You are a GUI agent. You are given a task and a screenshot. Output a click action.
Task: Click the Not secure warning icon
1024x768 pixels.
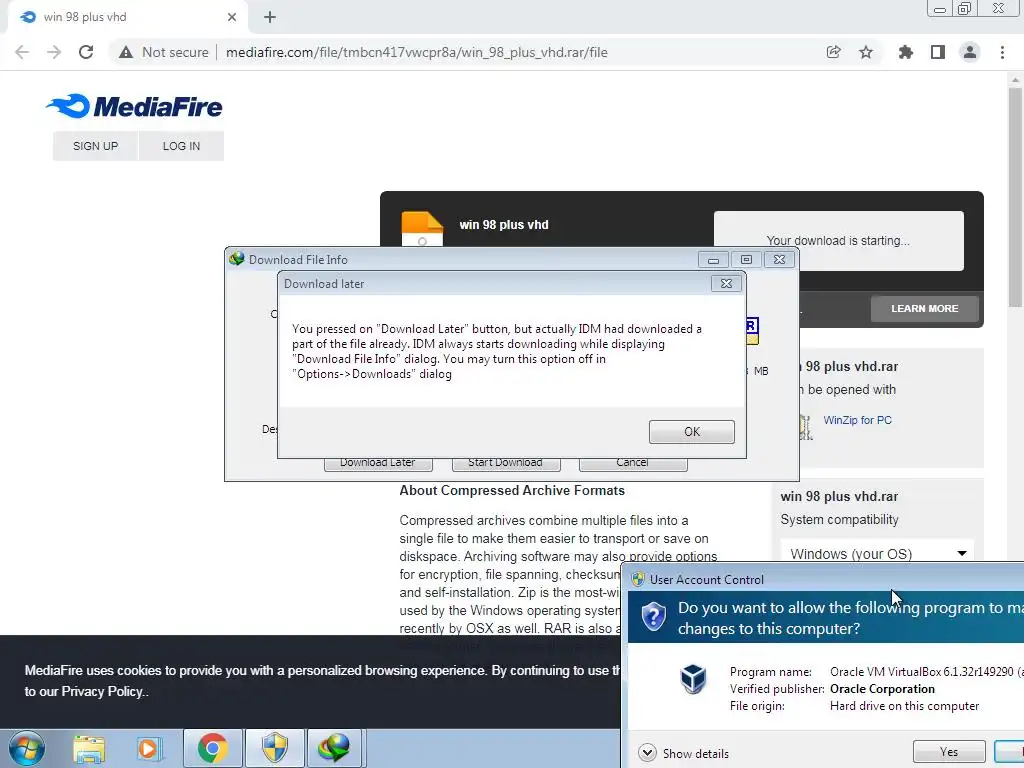[x=126, y=52]
